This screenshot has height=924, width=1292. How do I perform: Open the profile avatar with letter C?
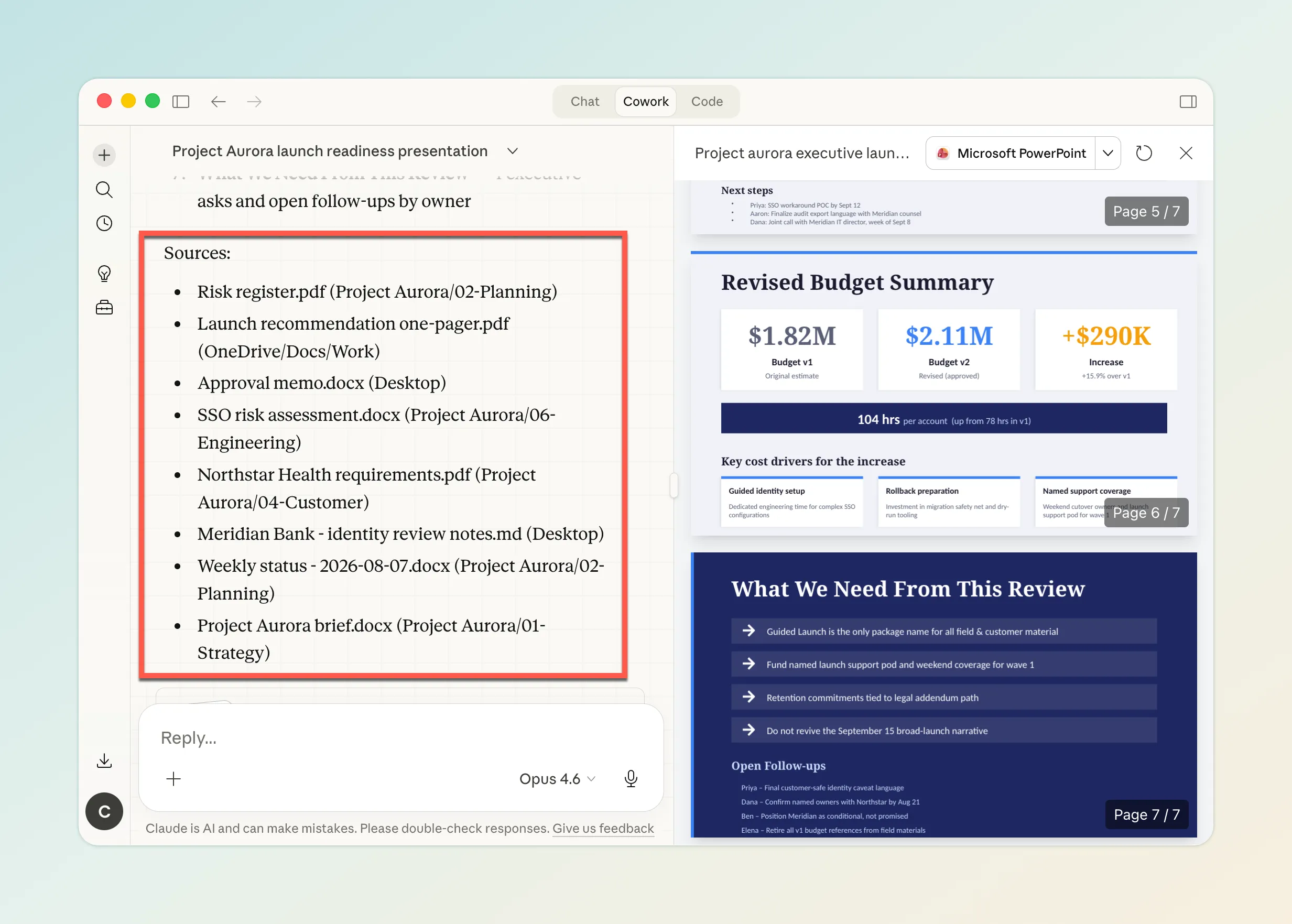(x=104, y=812)
